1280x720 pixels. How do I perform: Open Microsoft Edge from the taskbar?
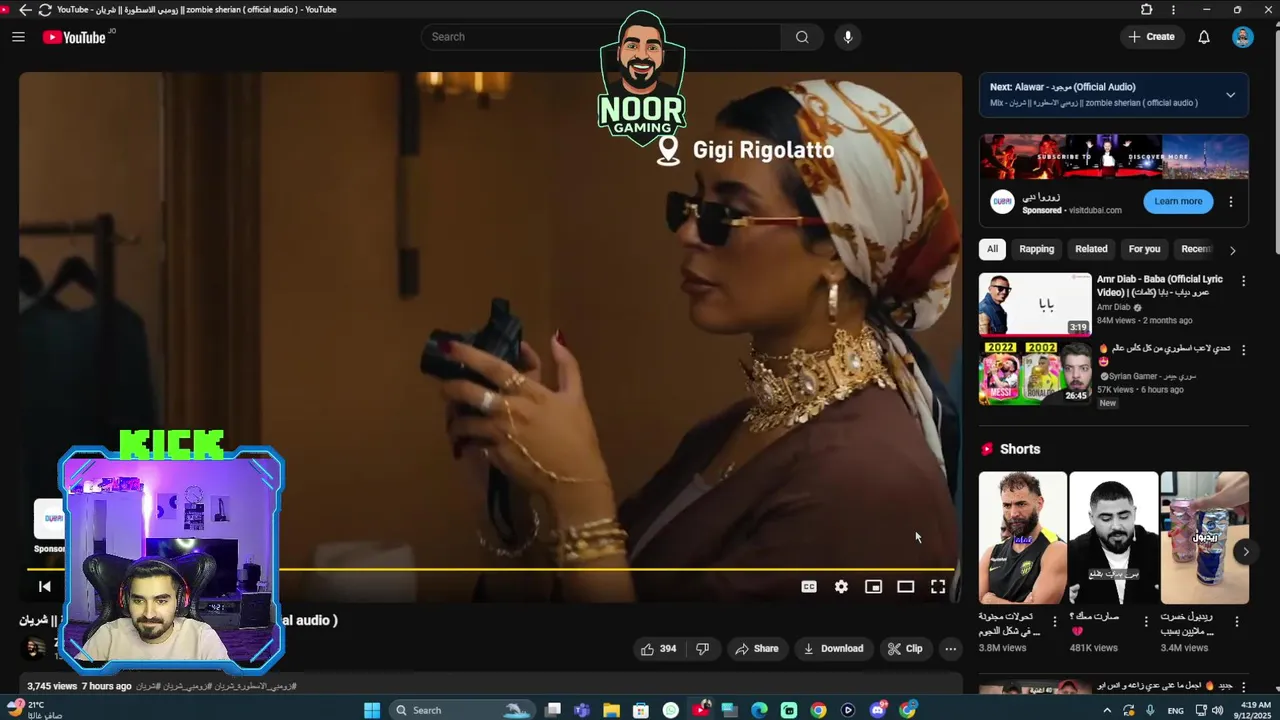pyautogui.click(x=759, y=710)
